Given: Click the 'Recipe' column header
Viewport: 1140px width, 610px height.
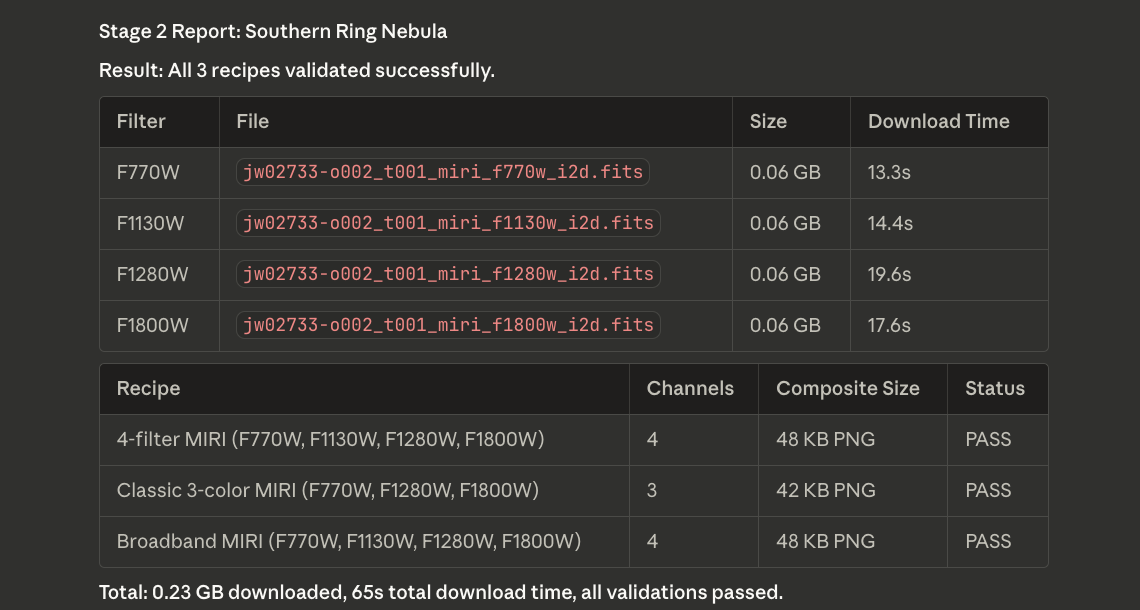Looking at the screenshot, I should [x=148, y=388].
